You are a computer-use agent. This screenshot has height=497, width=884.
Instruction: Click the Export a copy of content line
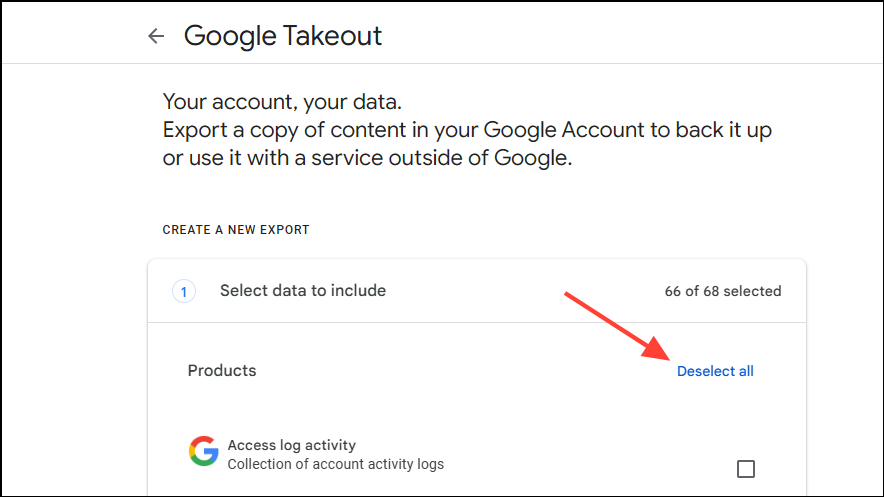click(x=467, y=130)
